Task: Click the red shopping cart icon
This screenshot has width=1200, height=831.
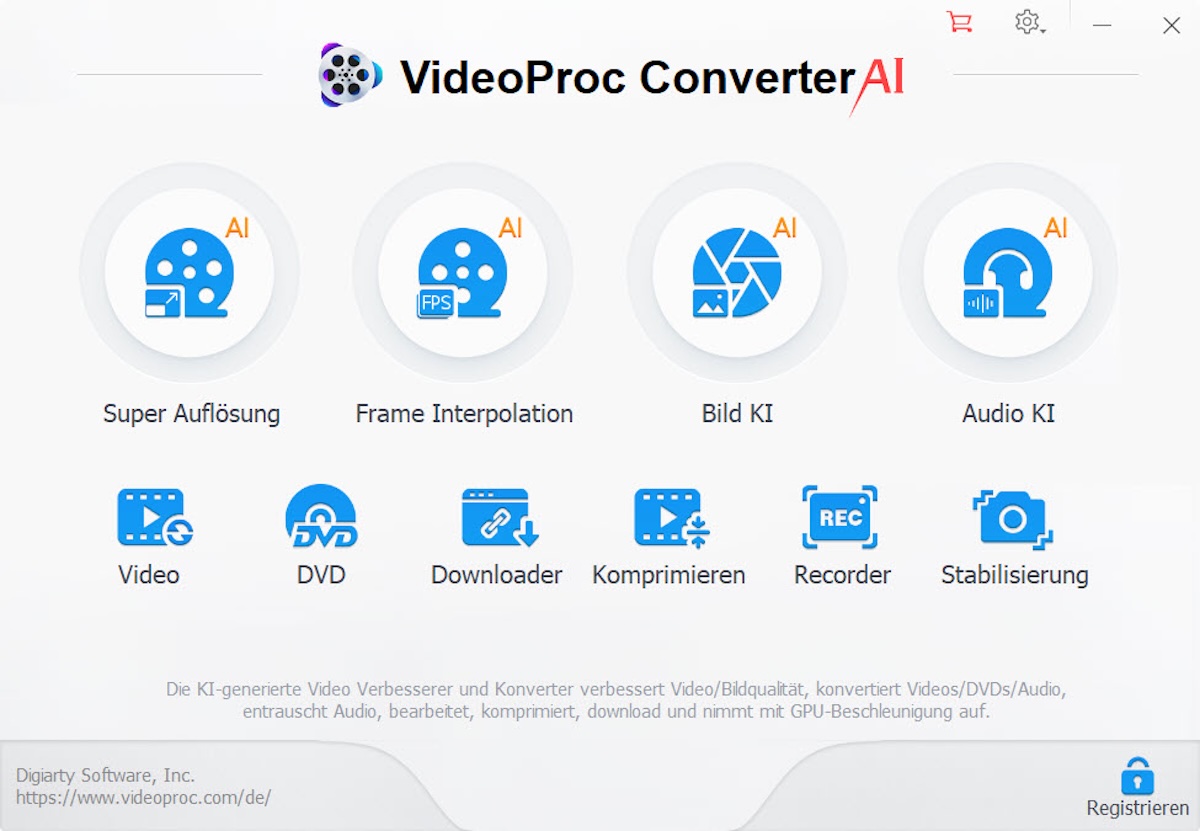Action: click(959, 23)
